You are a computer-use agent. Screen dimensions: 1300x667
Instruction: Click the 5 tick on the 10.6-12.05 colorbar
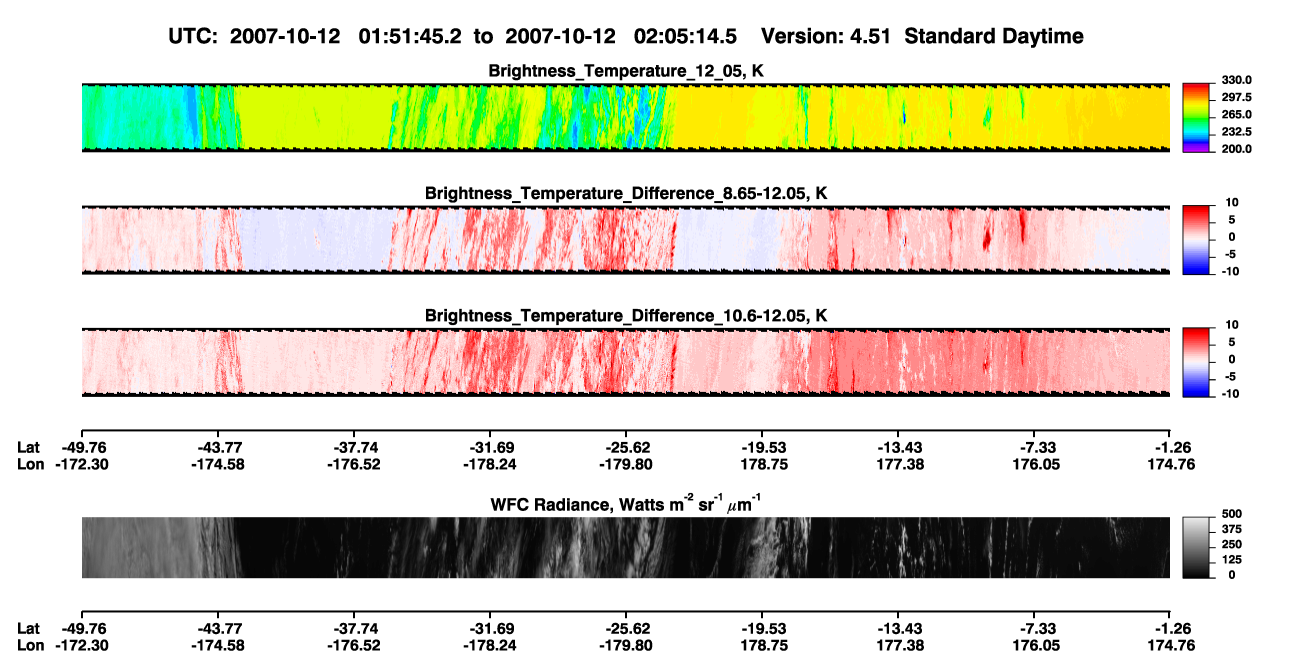[1234, 341]
